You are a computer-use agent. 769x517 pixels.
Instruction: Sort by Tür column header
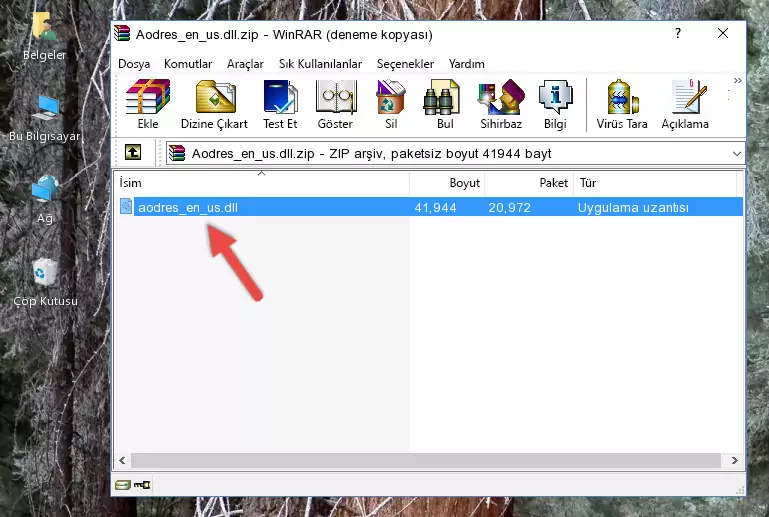click(655, 183)
